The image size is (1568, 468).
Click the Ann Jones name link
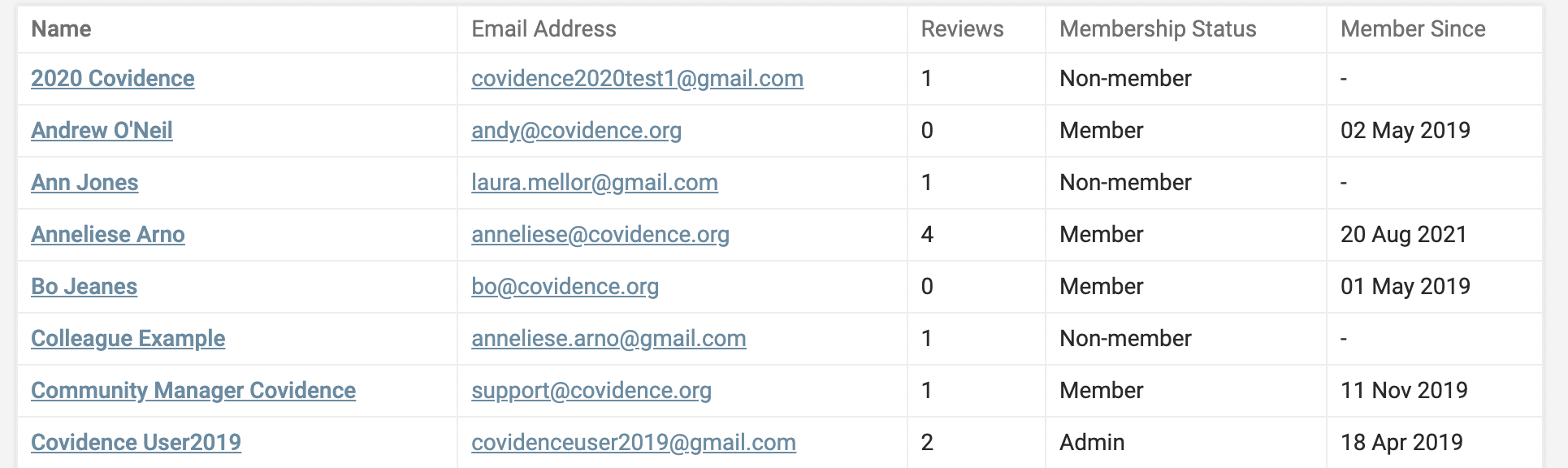click(84, 183)
